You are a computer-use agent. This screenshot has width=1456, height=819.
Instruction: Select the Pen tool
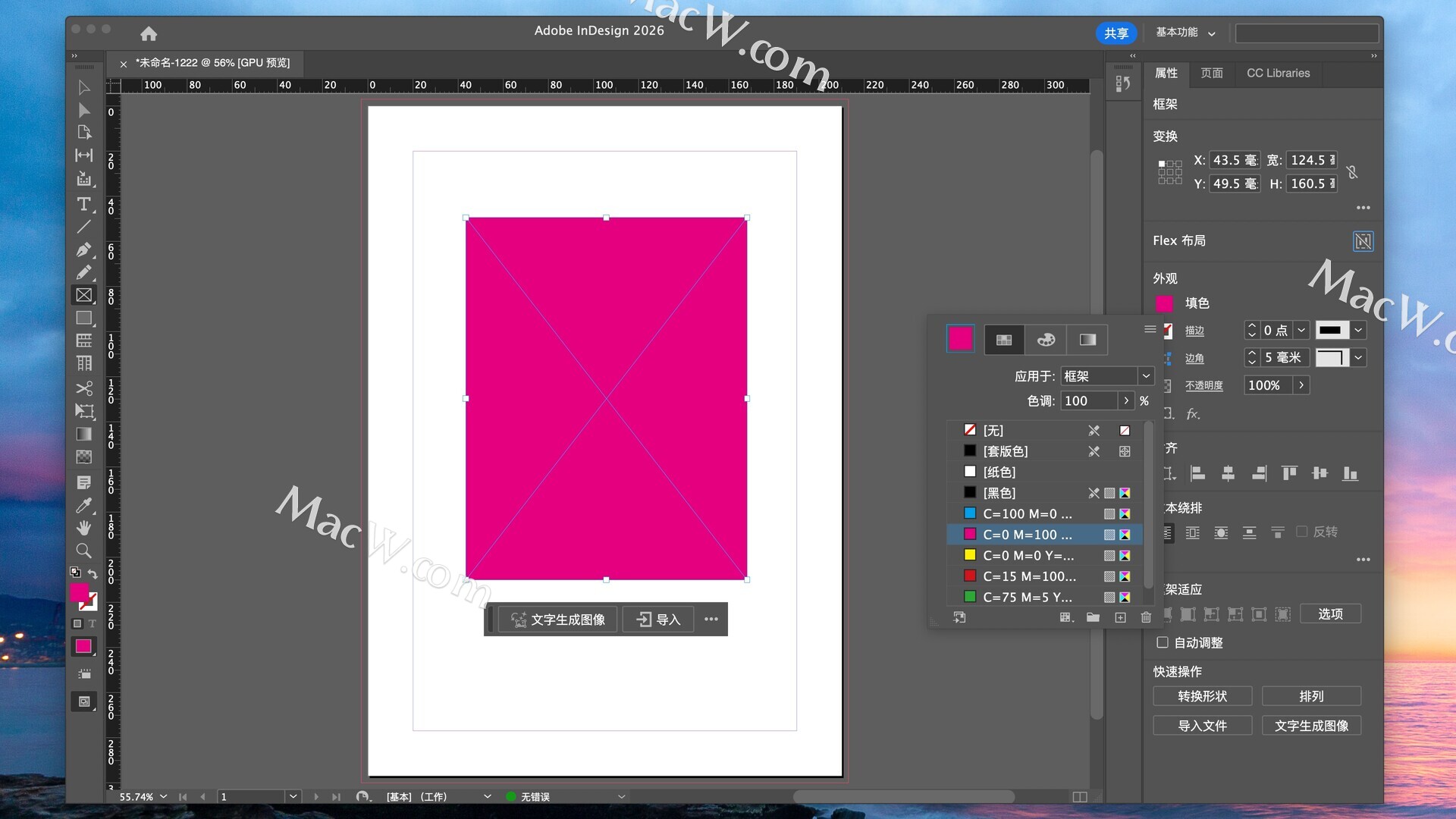coord(83,249)
